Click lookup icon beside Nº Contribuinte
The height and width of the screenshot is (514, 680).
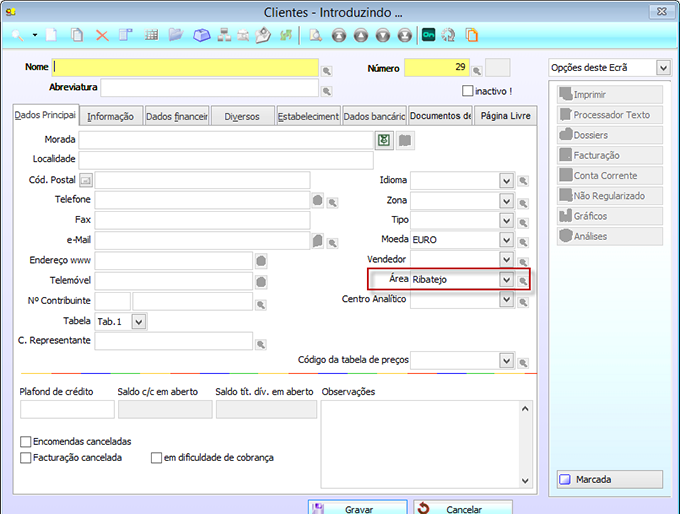click(x=261, y=304)
